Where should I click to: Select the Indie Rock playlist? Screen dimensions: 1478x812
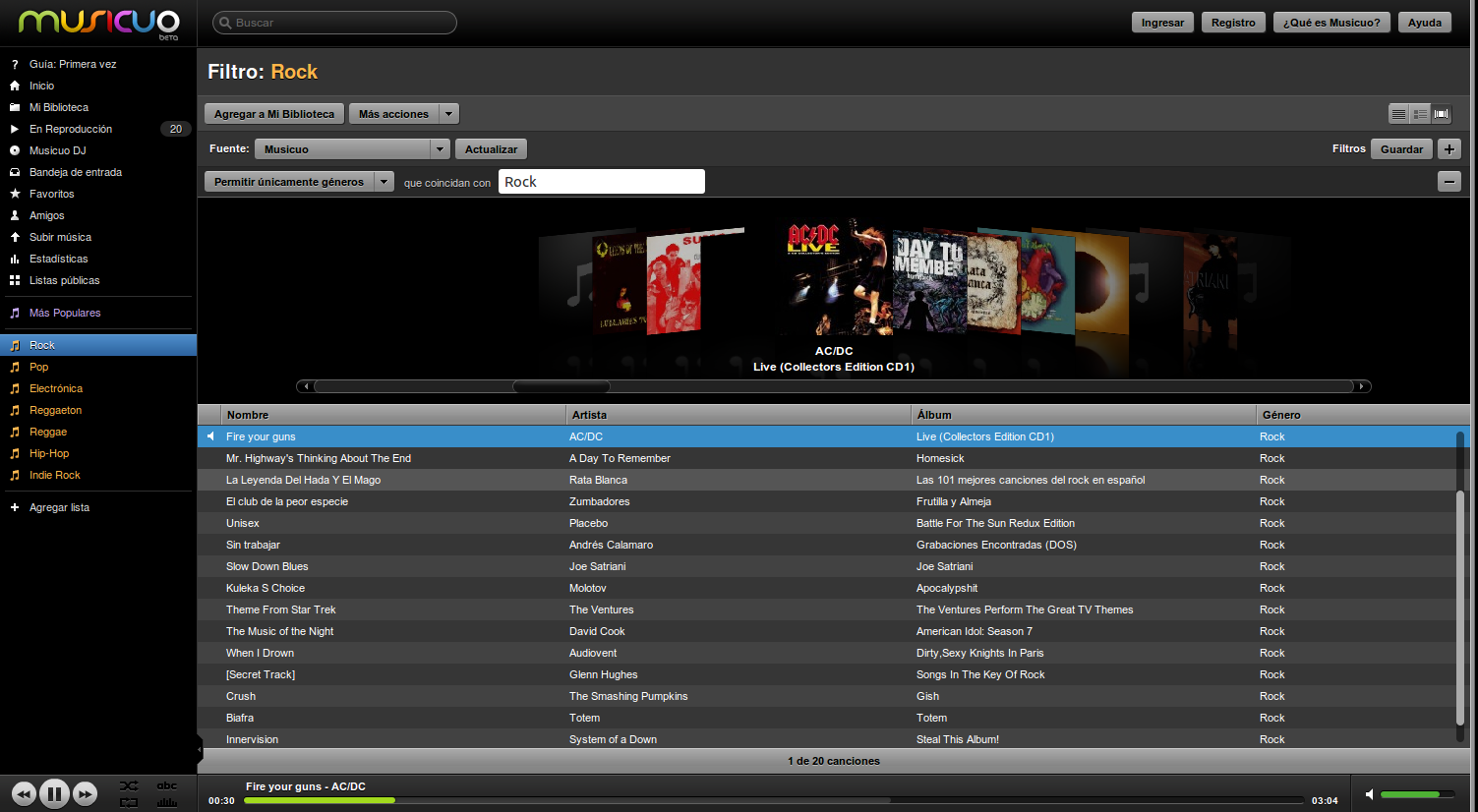55,475
